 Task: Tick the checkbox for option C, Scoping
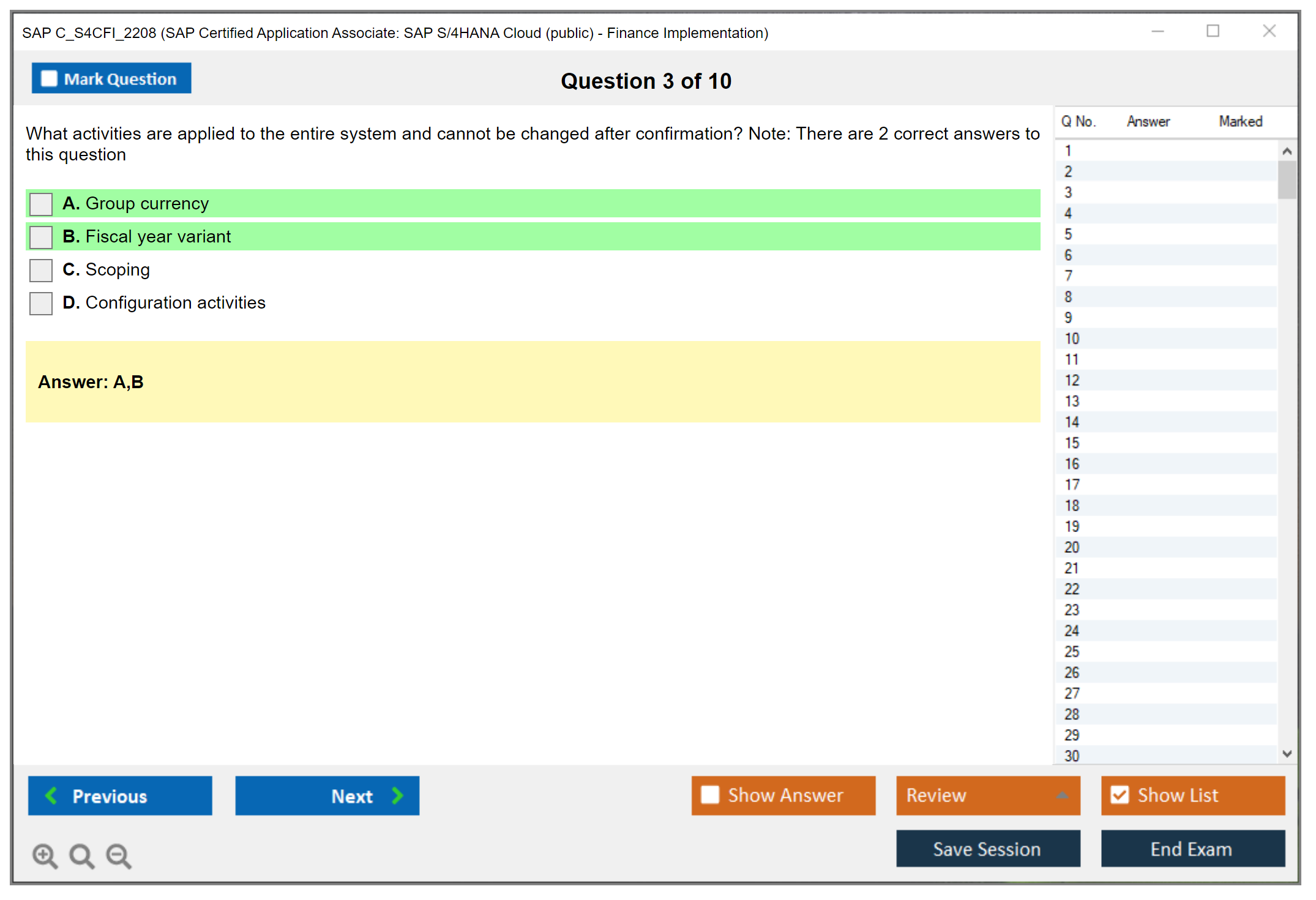click(41, 270)
